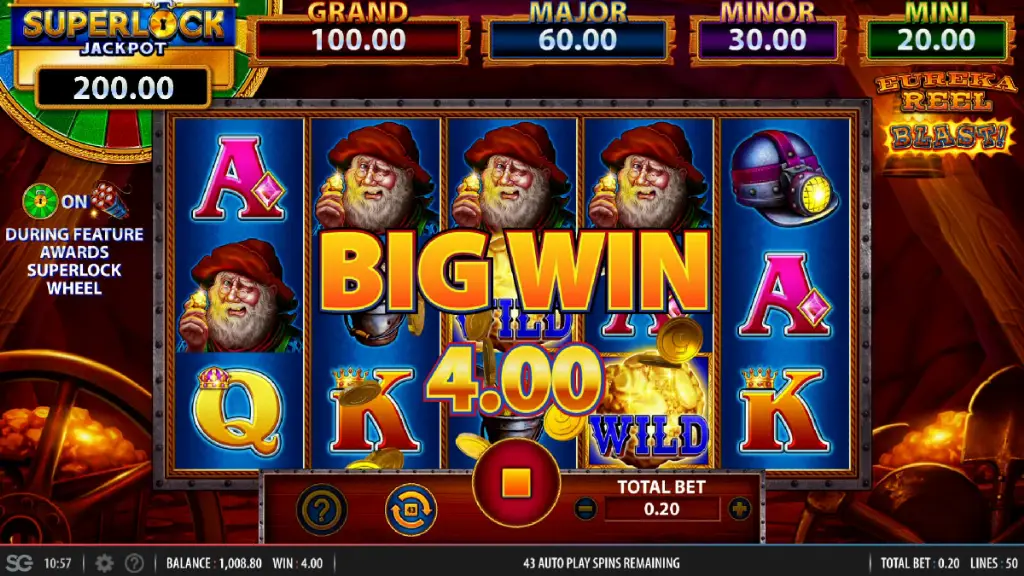The width and height of the screenshot is (1024, 576).
Task: Click the Major 60.00 jackpot display
Action: [x=578, y=40]
